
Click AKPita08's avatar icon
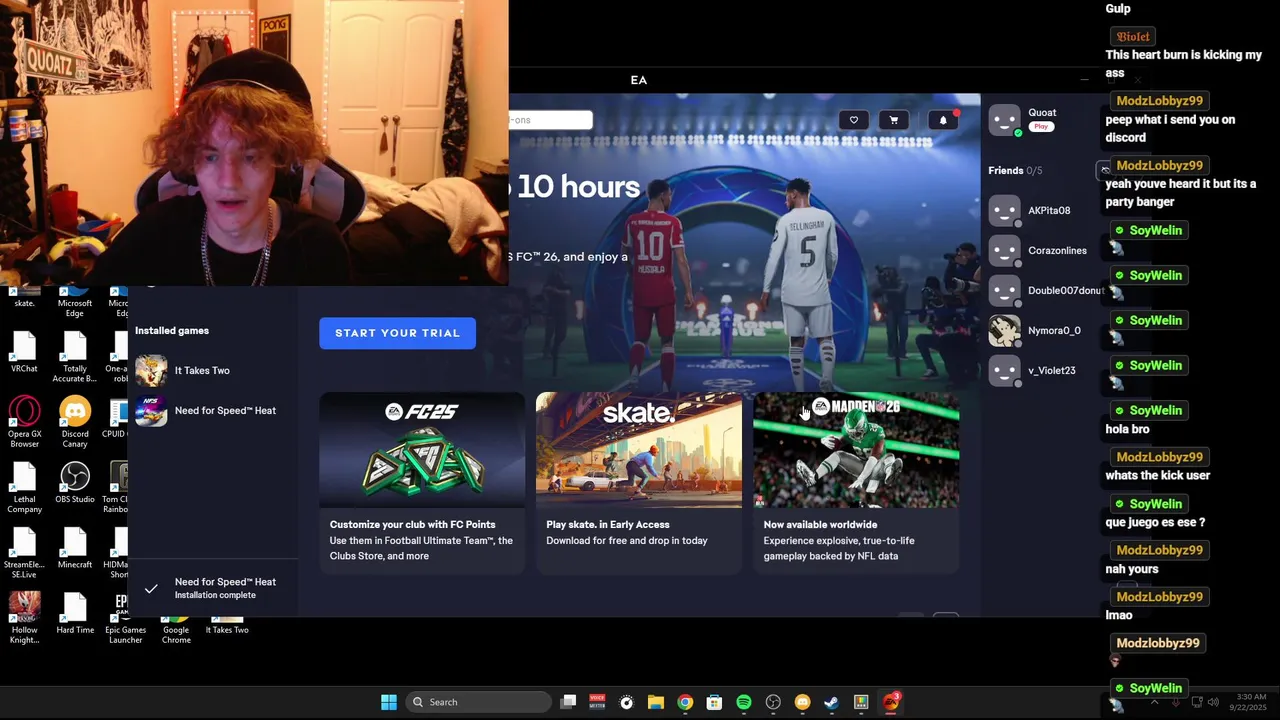1004,211
